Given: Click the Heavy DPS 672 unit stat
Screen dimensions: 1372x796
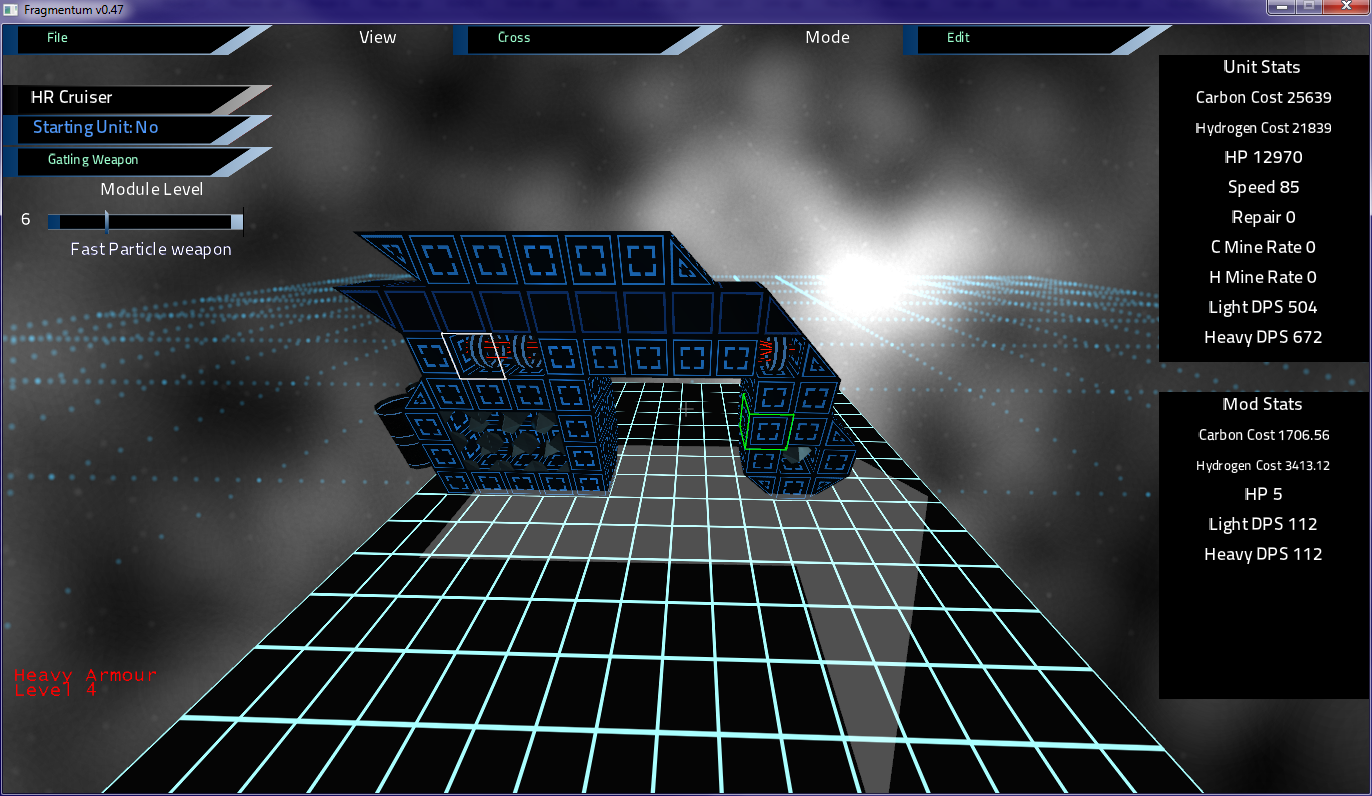Looking at the screenshot, I should coord(1263,338).
